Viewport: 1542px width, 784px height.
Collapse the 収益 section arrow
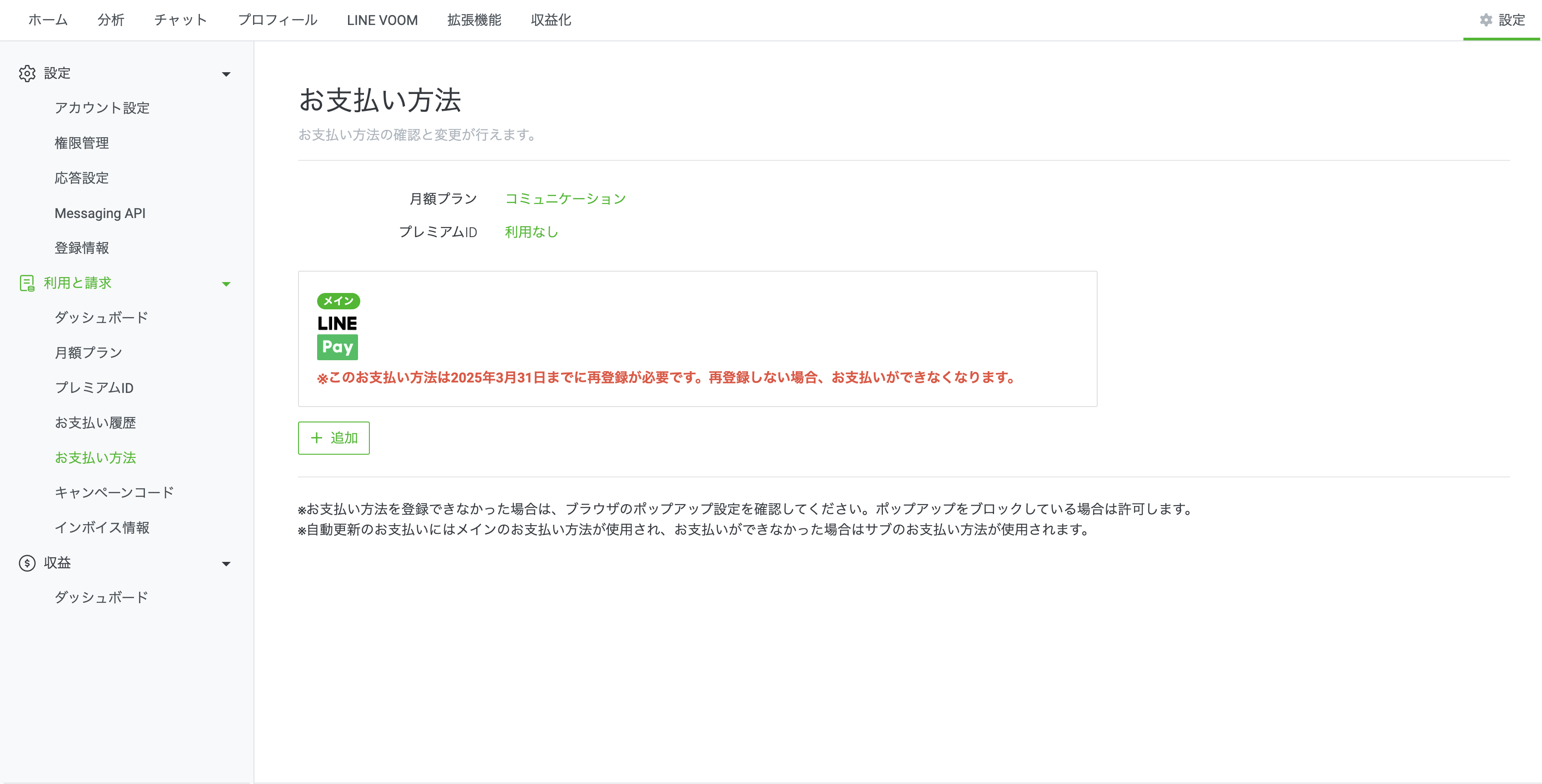(226, 564)
